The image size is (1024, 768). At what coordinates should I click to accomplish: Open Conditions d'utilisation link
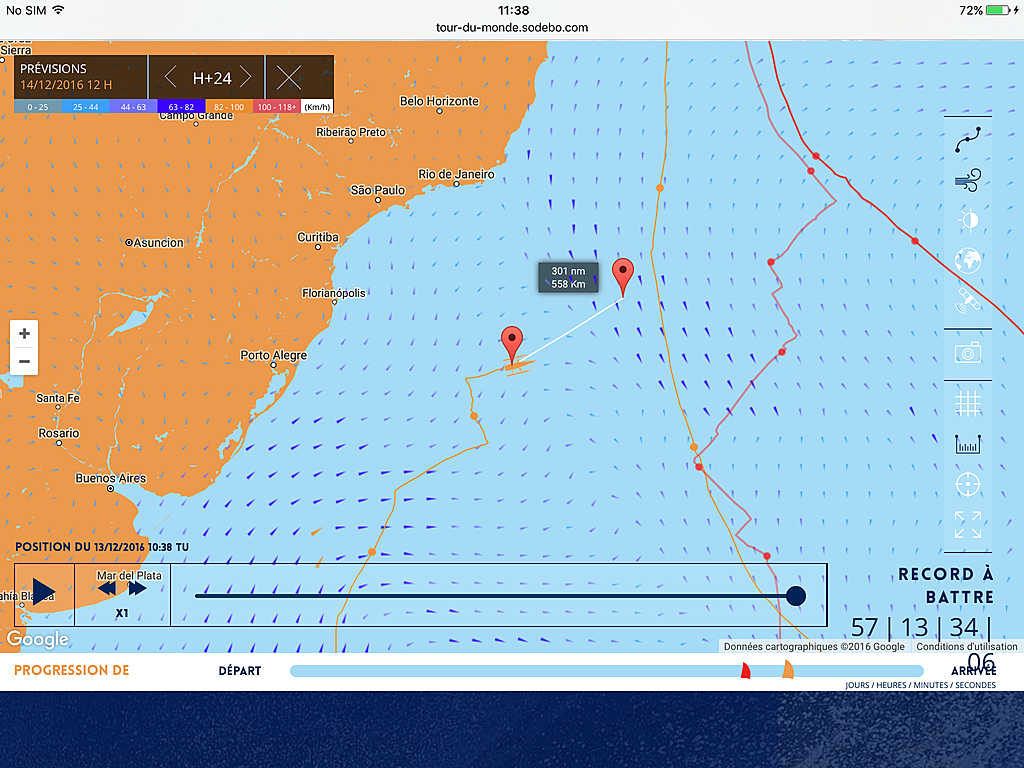coord(967,647)
